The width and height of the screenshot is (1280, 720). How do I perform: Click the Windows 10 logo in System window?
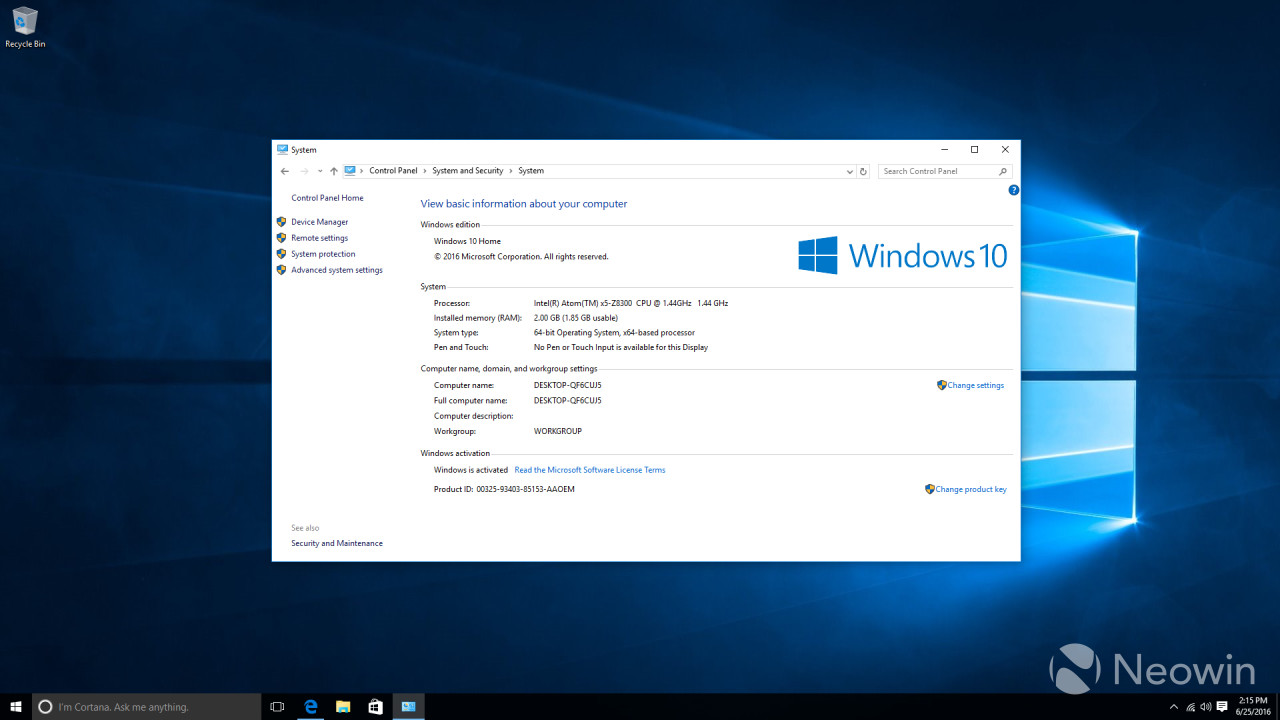coord(903,255)
